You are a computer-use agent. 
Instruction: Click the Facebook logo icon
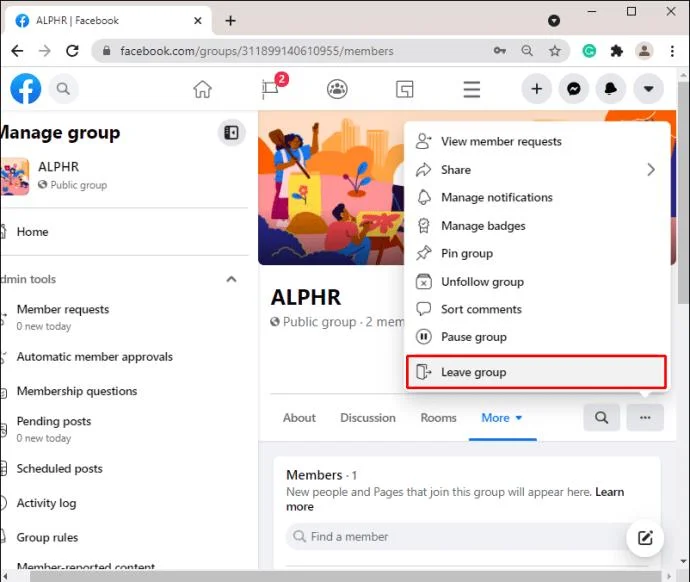pos(26,88)
